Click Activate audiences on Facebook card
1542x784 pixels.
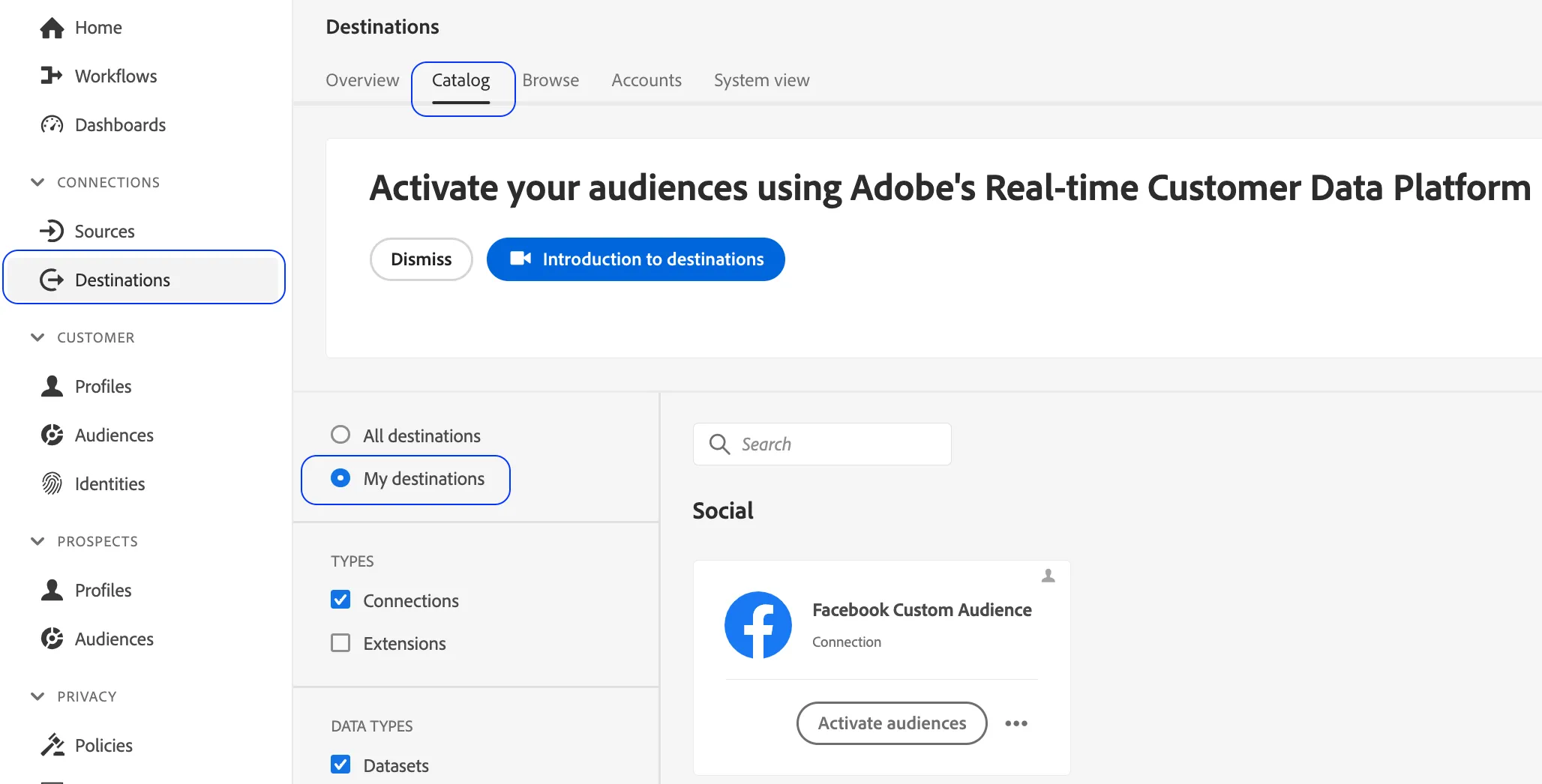pyautogui.click(x=892, y=723)
